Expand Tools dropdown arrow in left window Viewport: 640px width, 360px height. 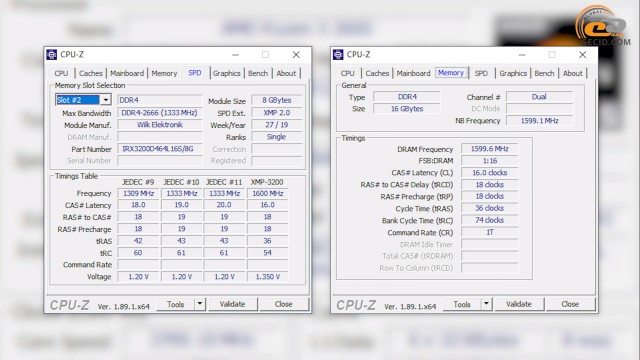click(x=200, y=304)
